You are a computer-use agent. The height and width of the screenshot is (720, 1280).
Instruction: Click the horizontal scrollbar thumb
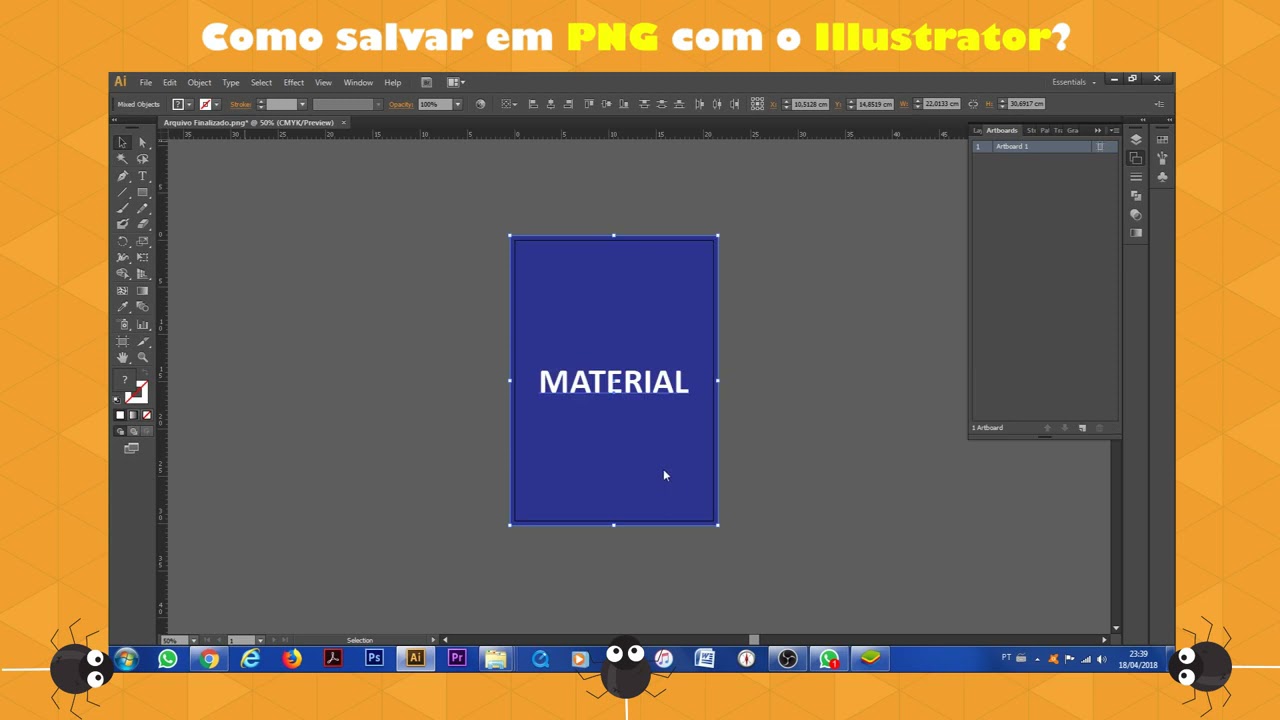coord(754,640)
